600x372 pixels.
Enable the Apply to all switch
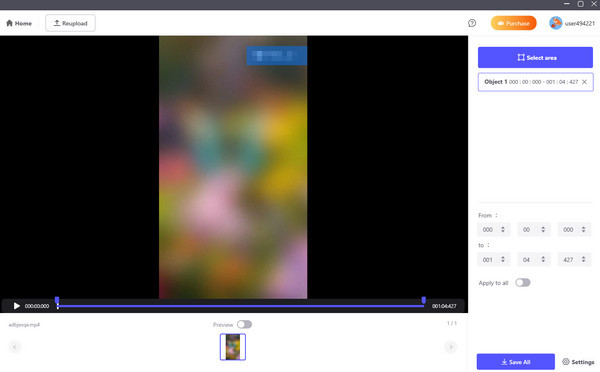tap(523, 283)
